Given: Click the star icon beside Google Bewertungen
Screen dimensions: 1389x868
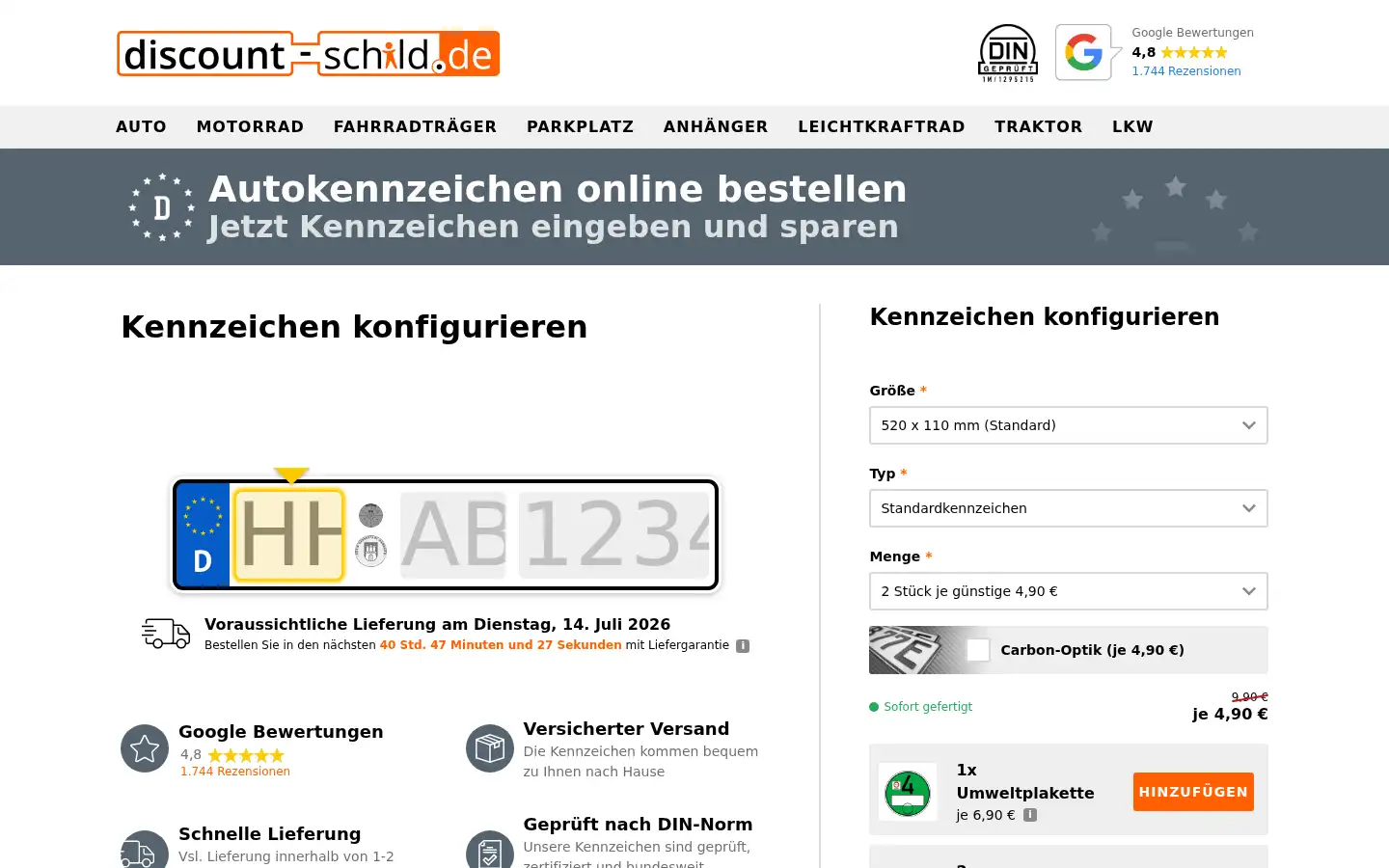Looking at the screenshot, I should pos(145,748).
